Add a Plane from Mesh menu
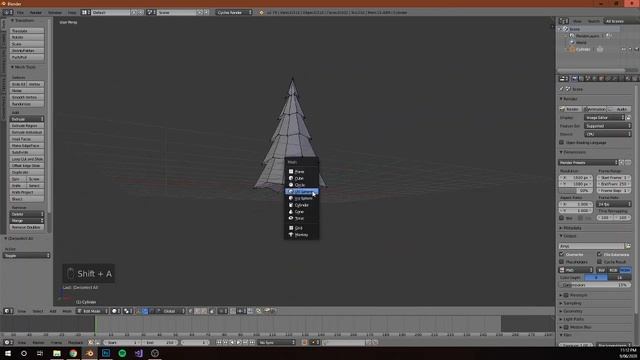Image resolution: width=640 pixels, height=360 pixels. click(302, 172)
